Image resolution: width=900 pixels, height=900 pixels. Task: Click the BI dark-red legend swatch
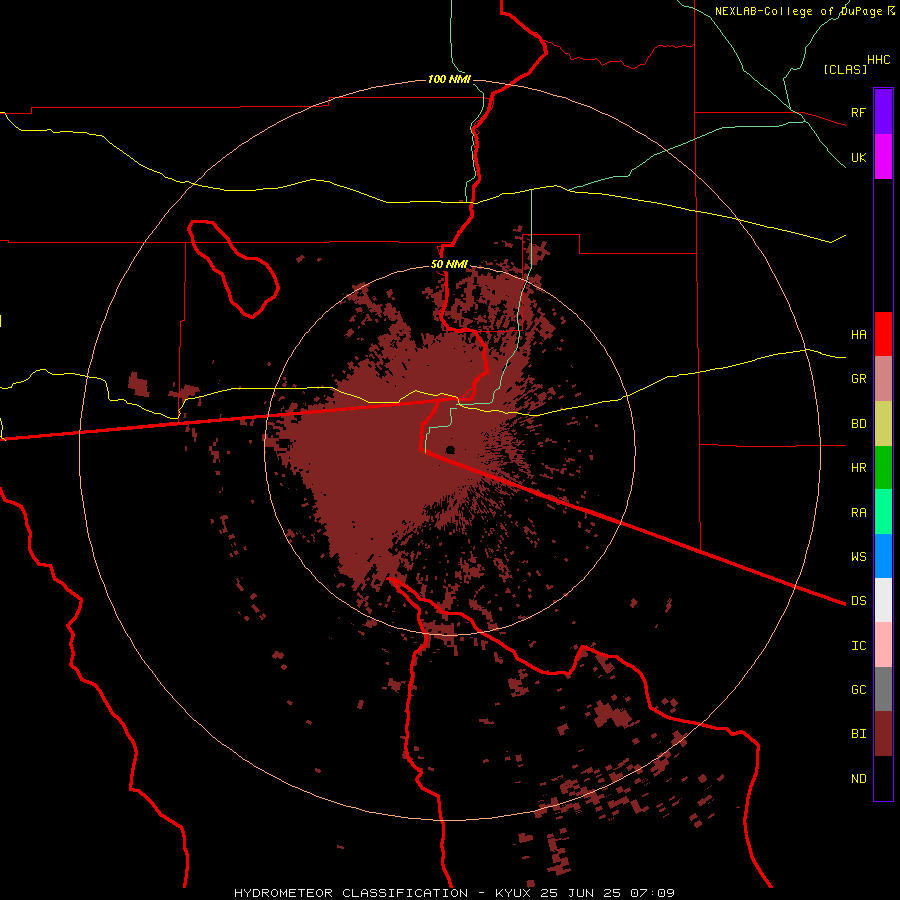click(883, 734)
